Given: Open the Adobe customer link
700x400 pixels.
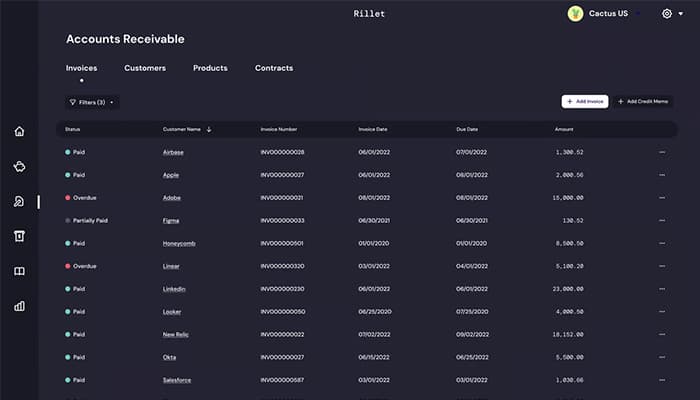Looking at the screenshot, I should point(172,198).
